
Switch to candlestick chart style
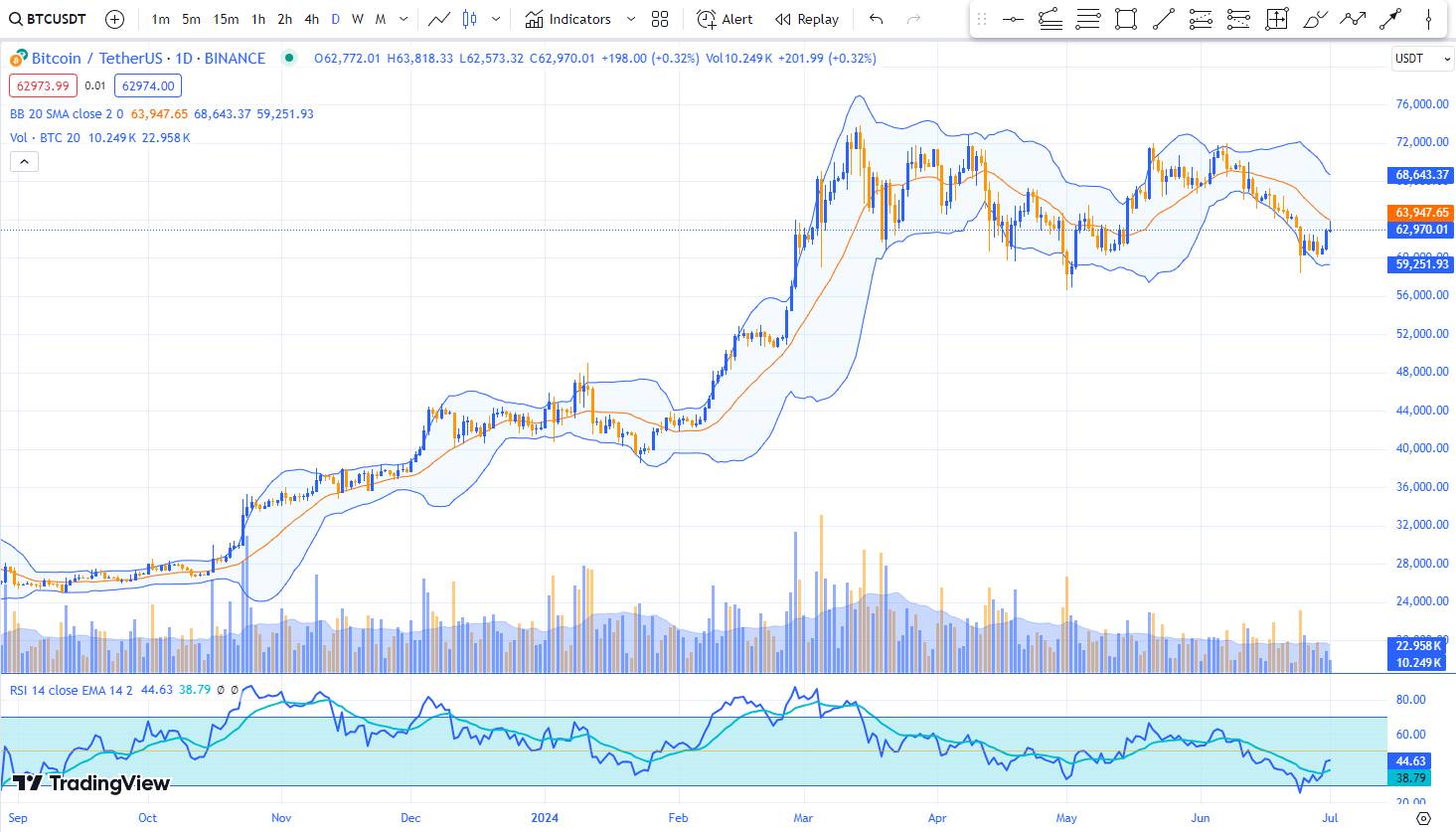470,19
